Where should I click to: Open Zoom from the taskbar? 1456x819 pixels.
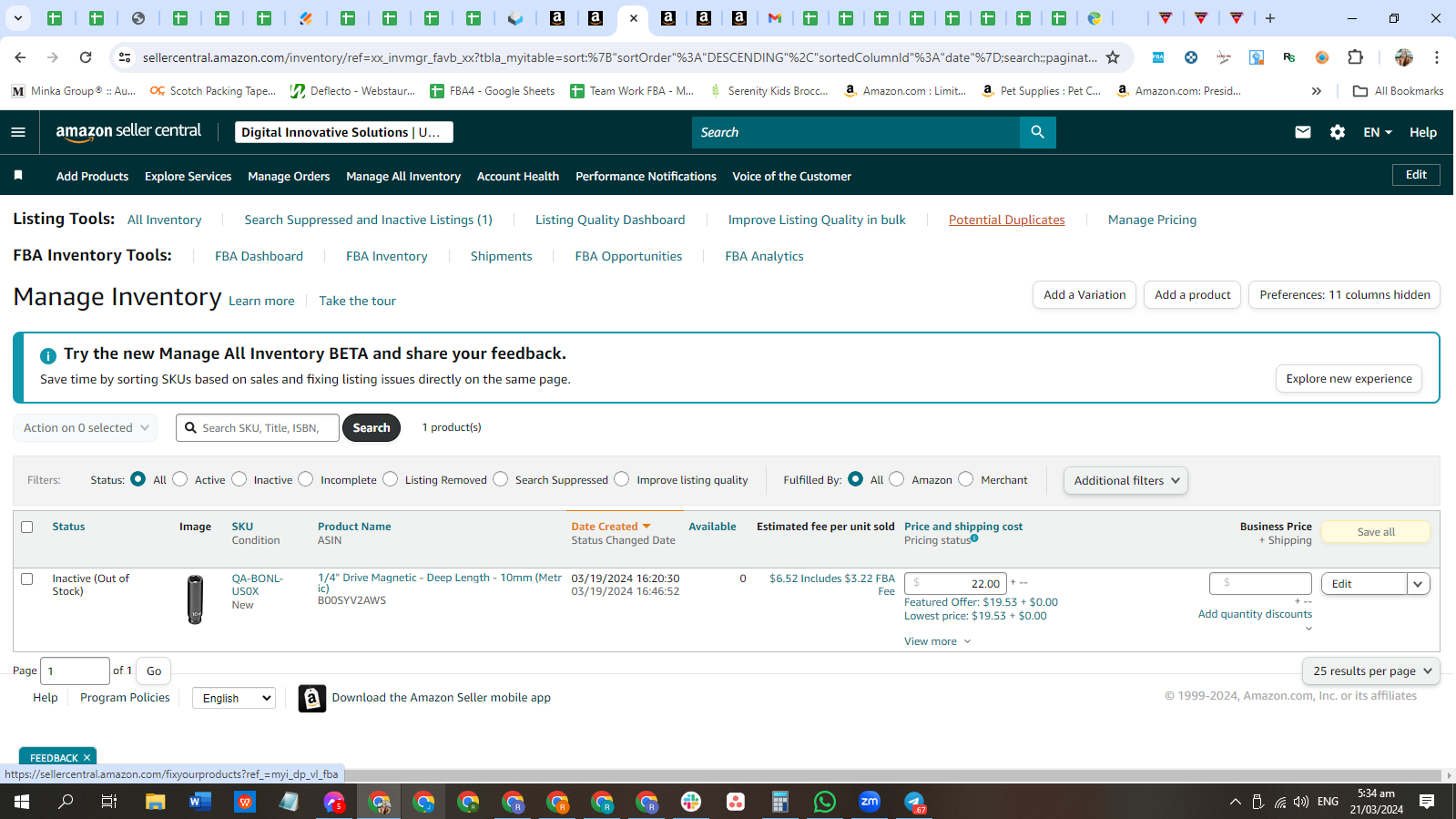[x=870, y=802]
